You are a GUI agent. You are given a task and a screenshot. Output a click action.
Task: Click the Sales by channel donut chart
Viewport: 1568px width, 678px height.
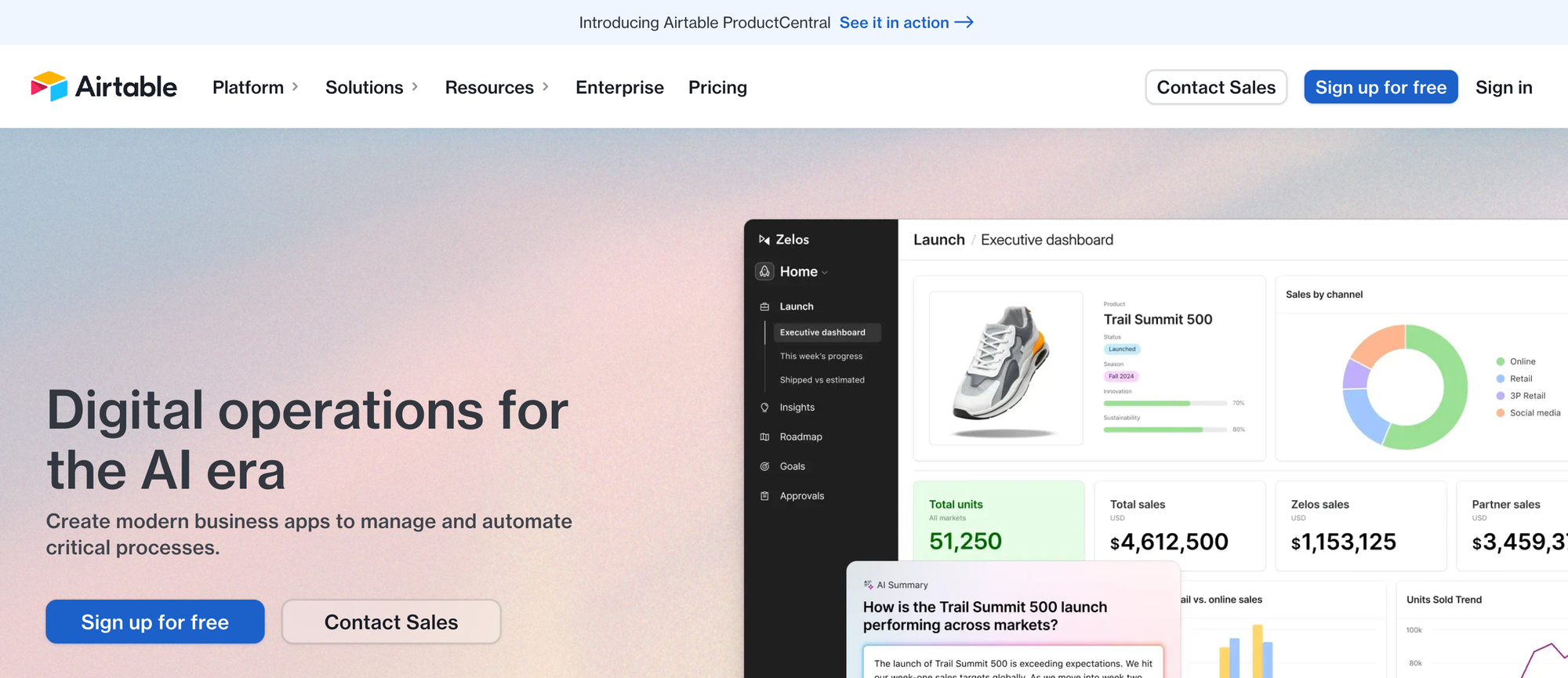[x=1405, y=387]
